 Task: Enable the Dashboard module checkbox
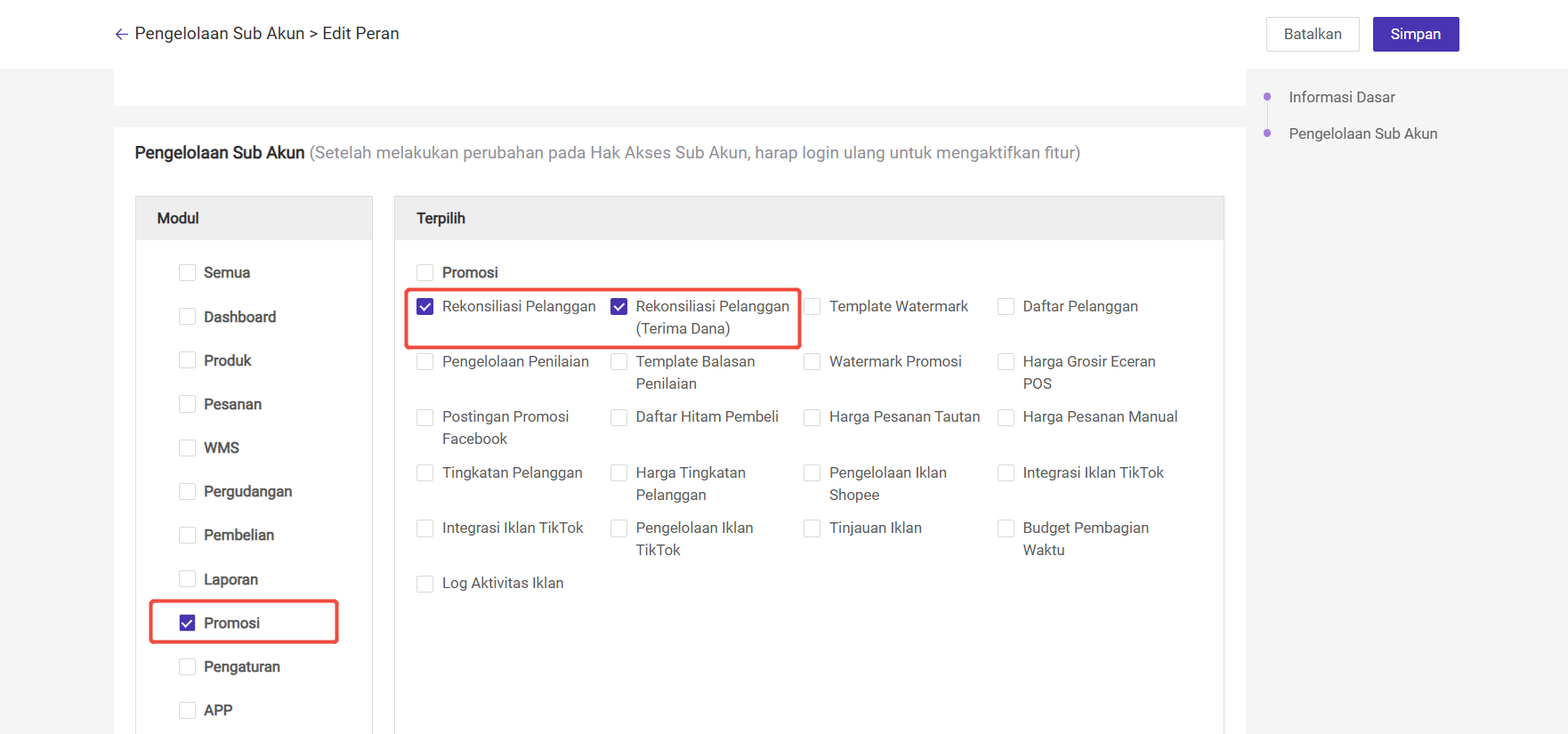187,317
